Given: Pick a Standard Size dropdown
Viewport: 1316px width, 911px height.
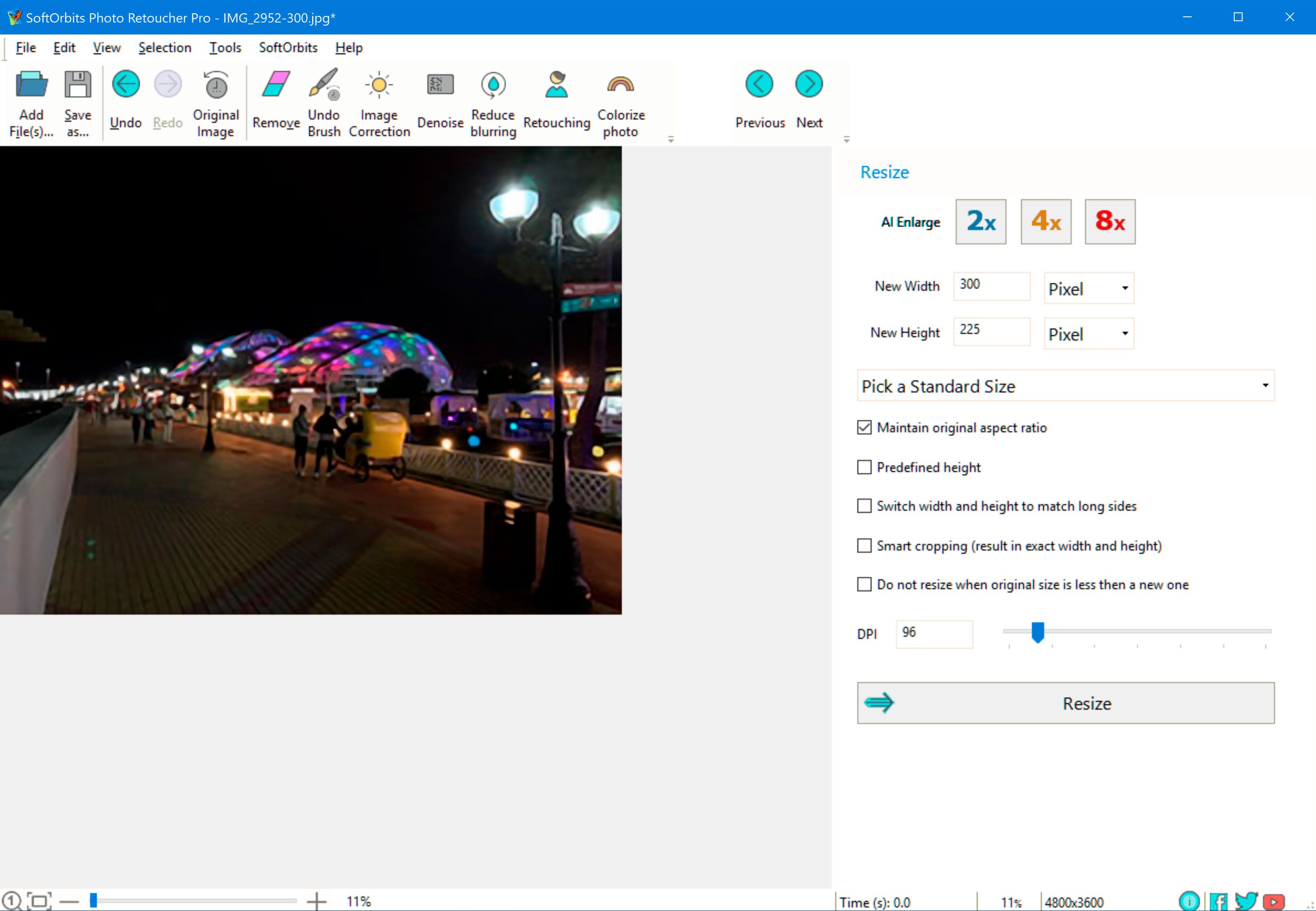Looking at the screenshot, I should (x=1066, y=386).
